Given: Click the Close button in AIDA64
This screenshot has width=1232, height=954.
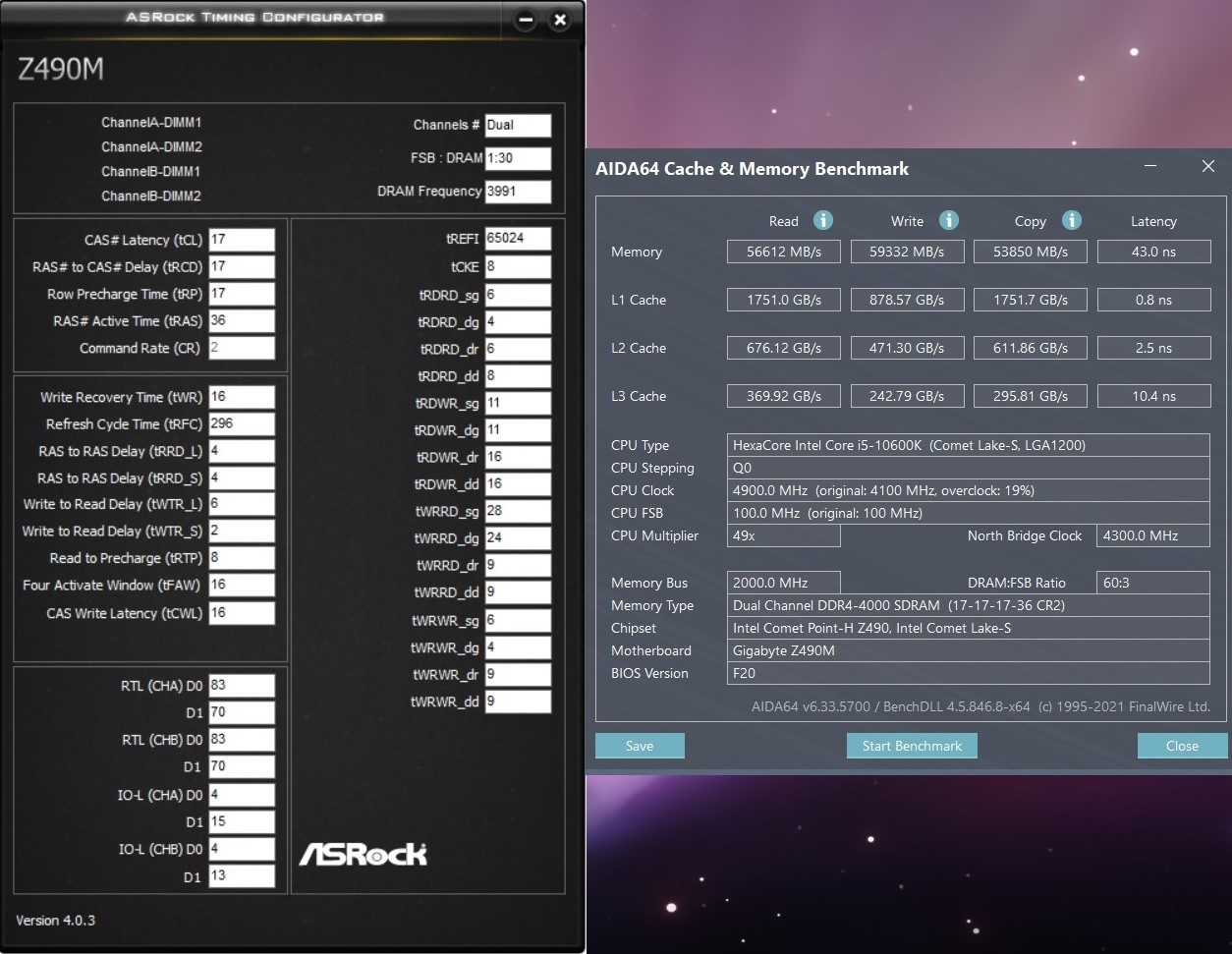Looking at the screenshot, I should (x=1182, y=746).
